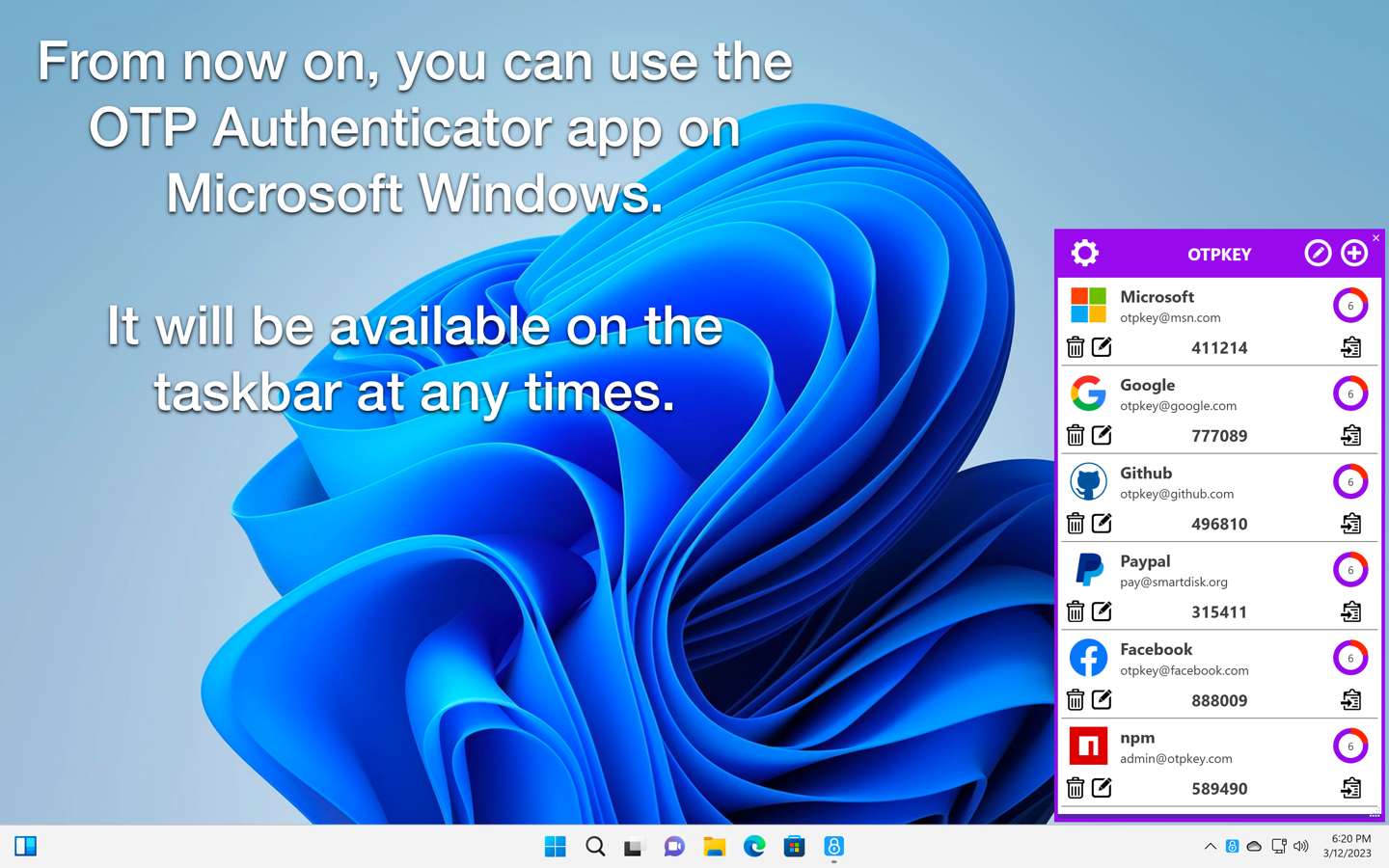Open clock showing 6:20 PM
Viewport: 1389px width, 868px height.
[x=1348, y=846]
